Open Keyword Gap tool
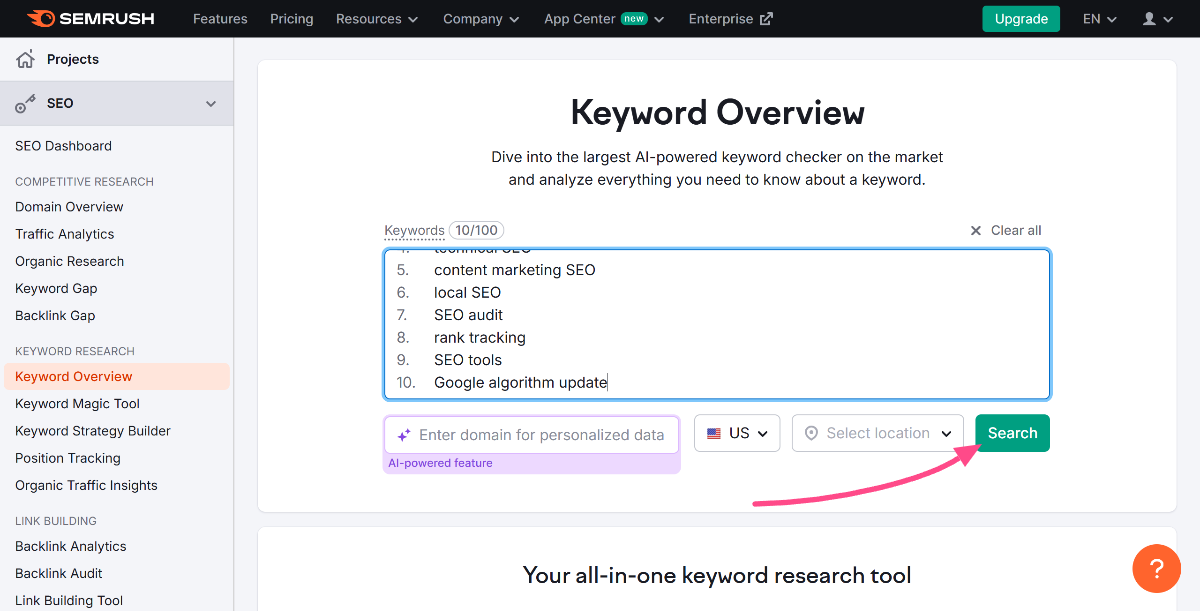Viewport: 1200px width, 611px height. pyautogui.click(x=56, y=288)
